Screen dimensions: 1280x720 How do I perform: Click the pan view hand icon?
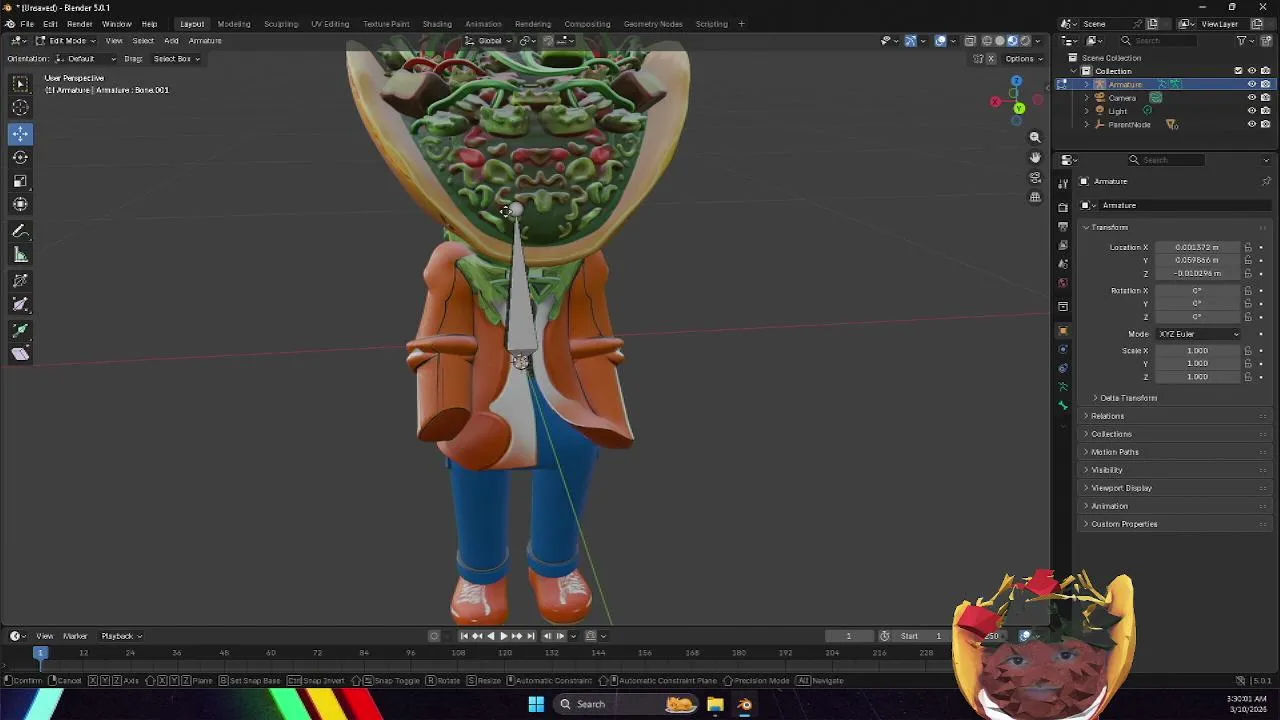click(1035, 157)
